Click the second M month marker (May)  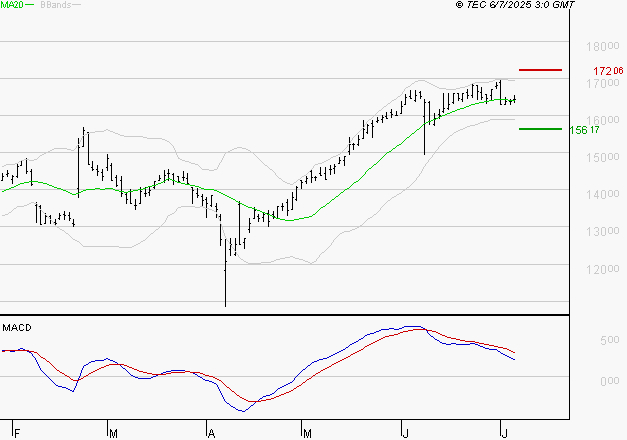[x=307, y=433]
